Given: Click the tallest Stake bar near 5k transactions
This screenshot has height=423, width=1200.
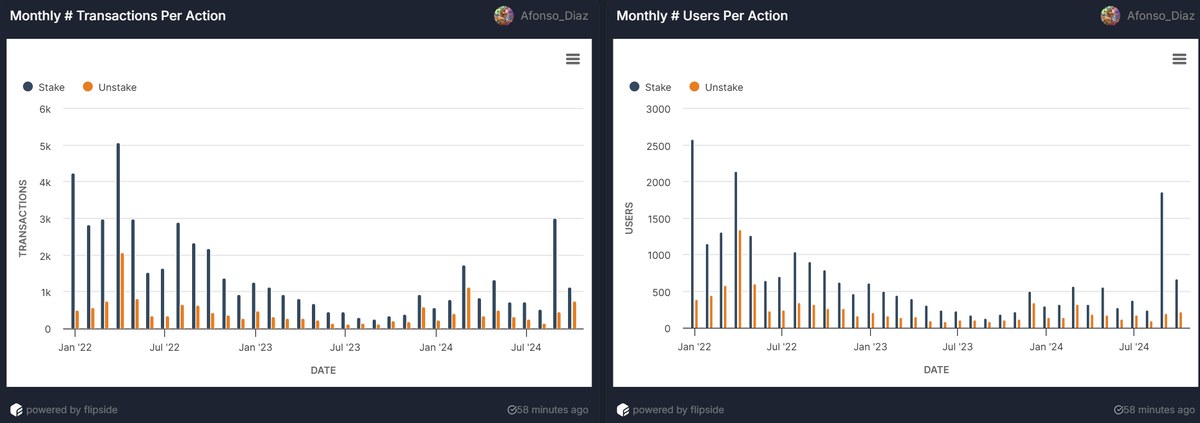Looking at the screenshot, I should click(118, 236).
